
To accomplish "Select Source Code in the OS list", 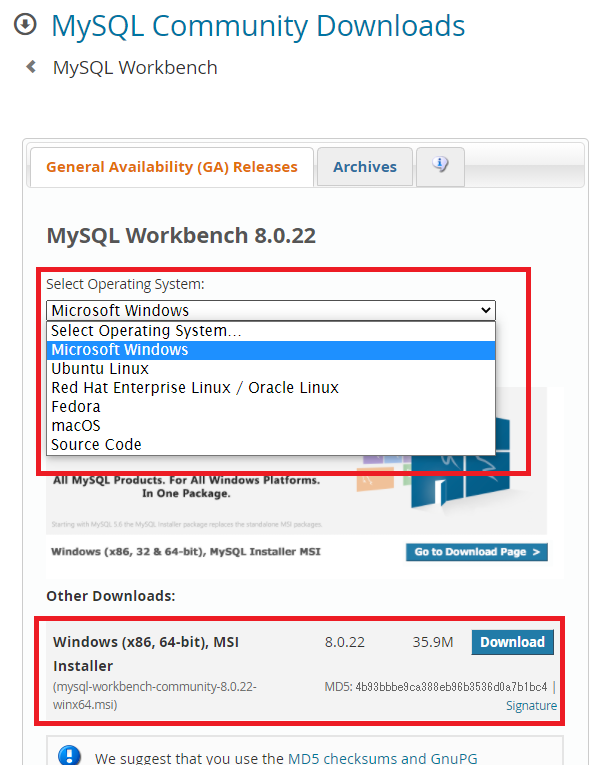I will pos(271,445).
